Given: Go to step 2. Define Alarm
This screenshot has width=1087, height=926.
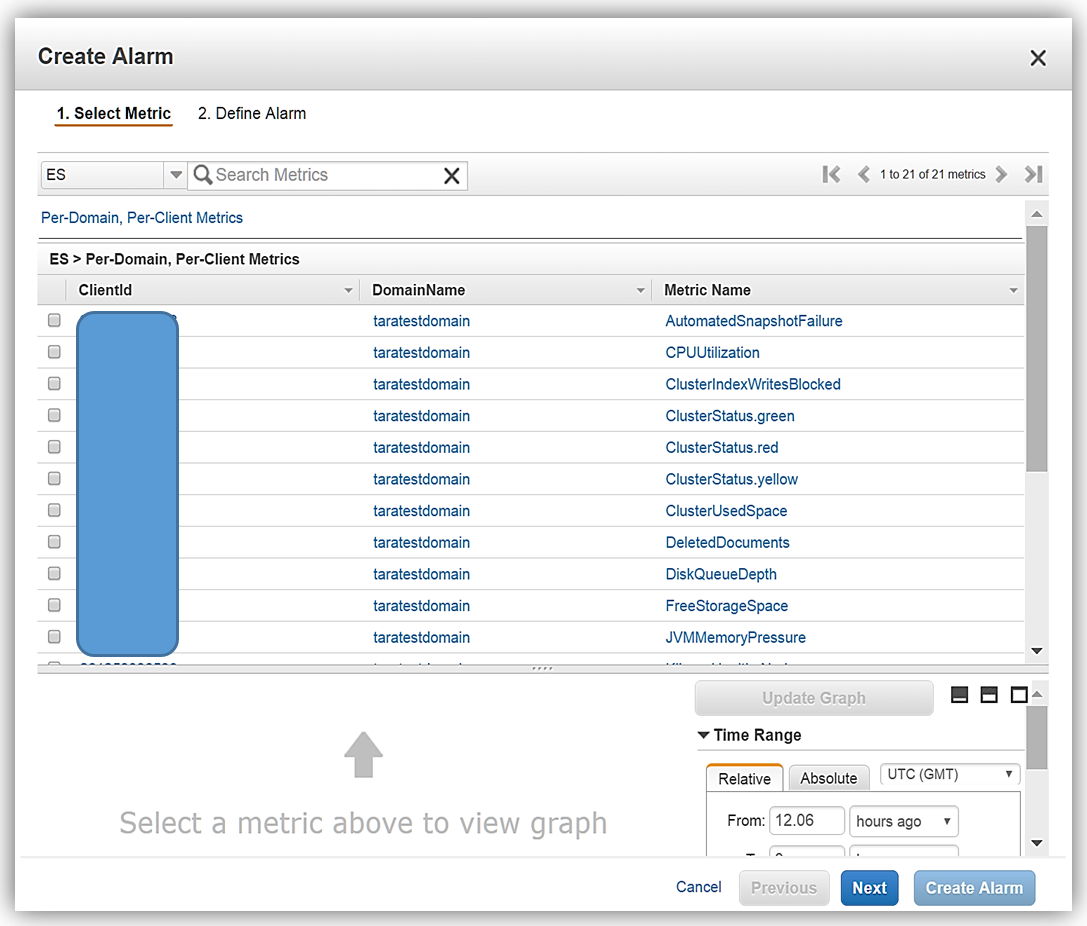Looking at the screenshot, I should [x=252, y=114].
